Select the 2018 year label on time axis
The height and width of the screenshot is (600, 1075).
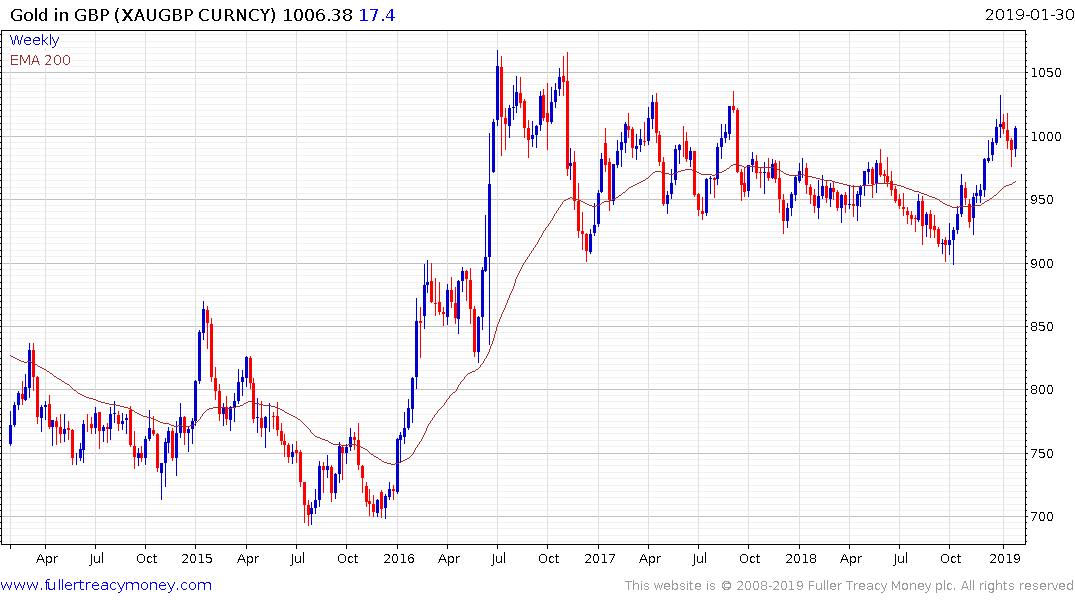point(801,558)
